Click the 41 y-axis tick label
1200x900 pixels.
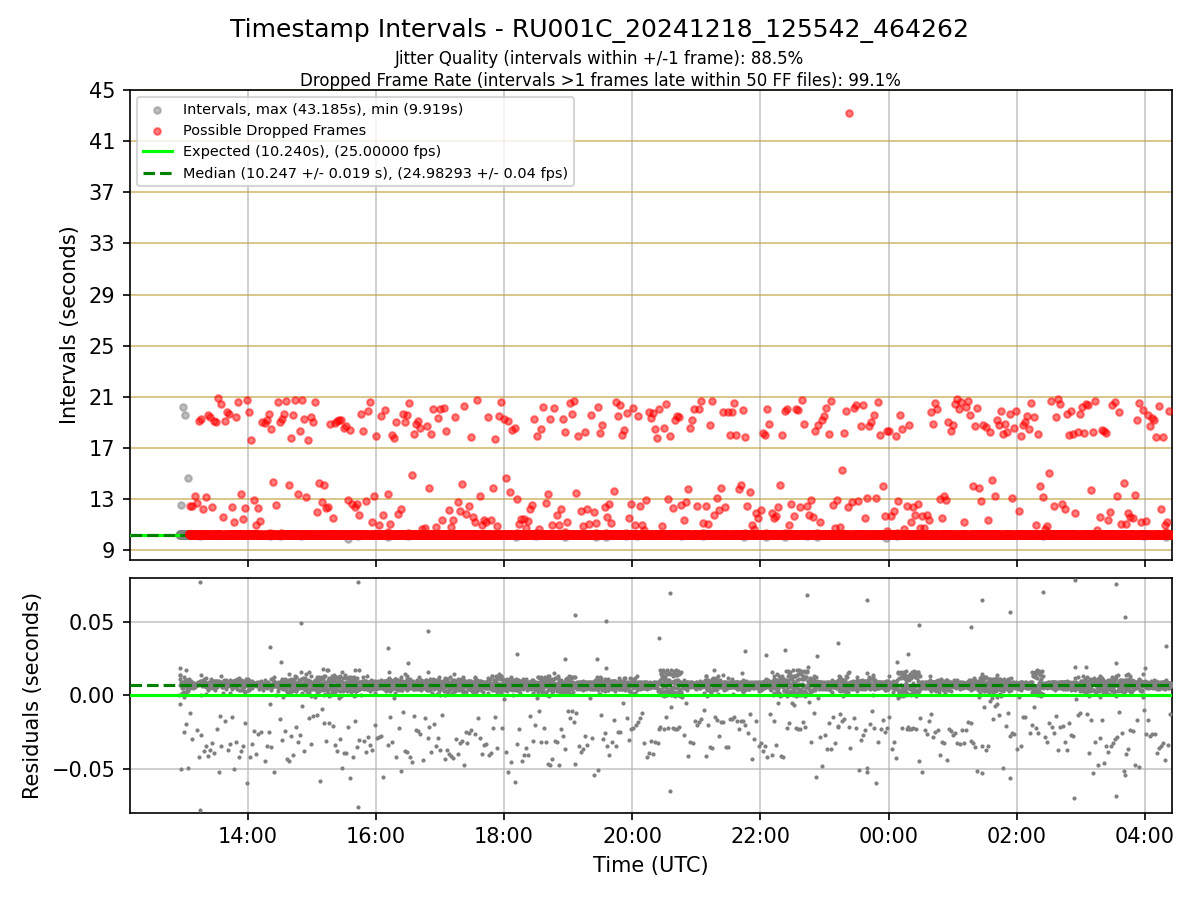[102, 141]
